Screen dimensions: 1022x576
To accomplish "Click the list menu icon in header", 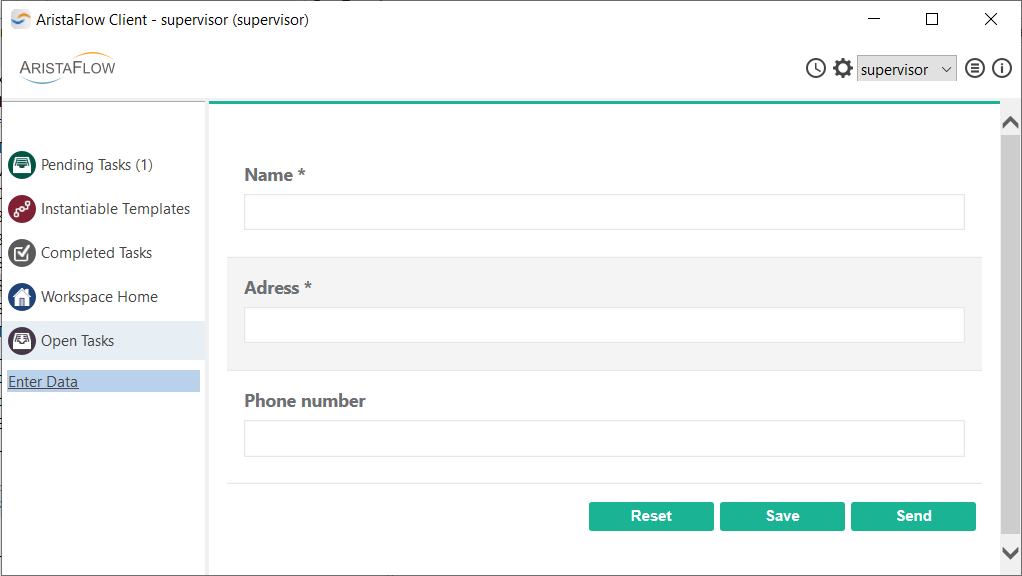I will tap(974, 68).
